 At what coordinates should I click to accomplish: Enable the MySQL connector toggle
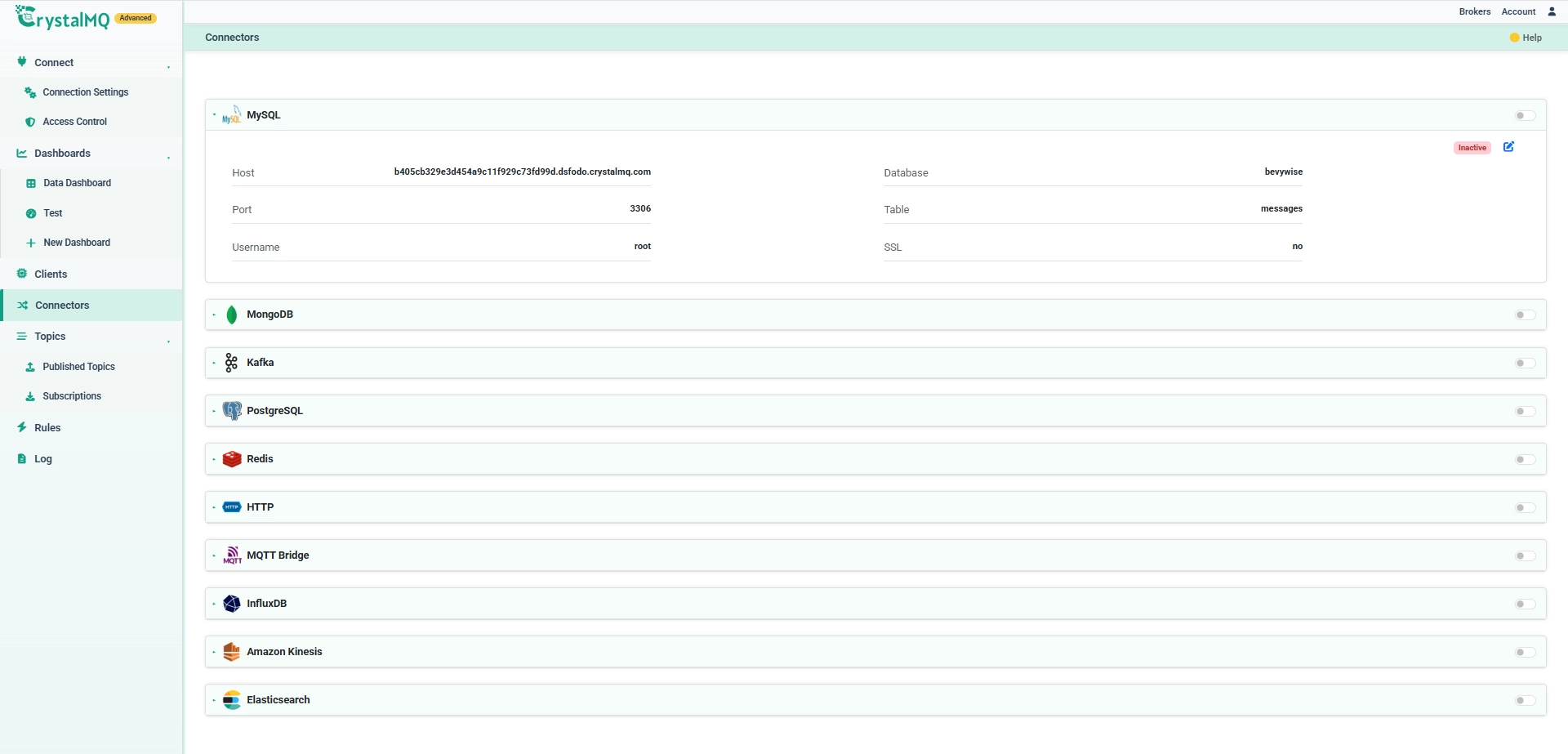tap(1525, 116)
